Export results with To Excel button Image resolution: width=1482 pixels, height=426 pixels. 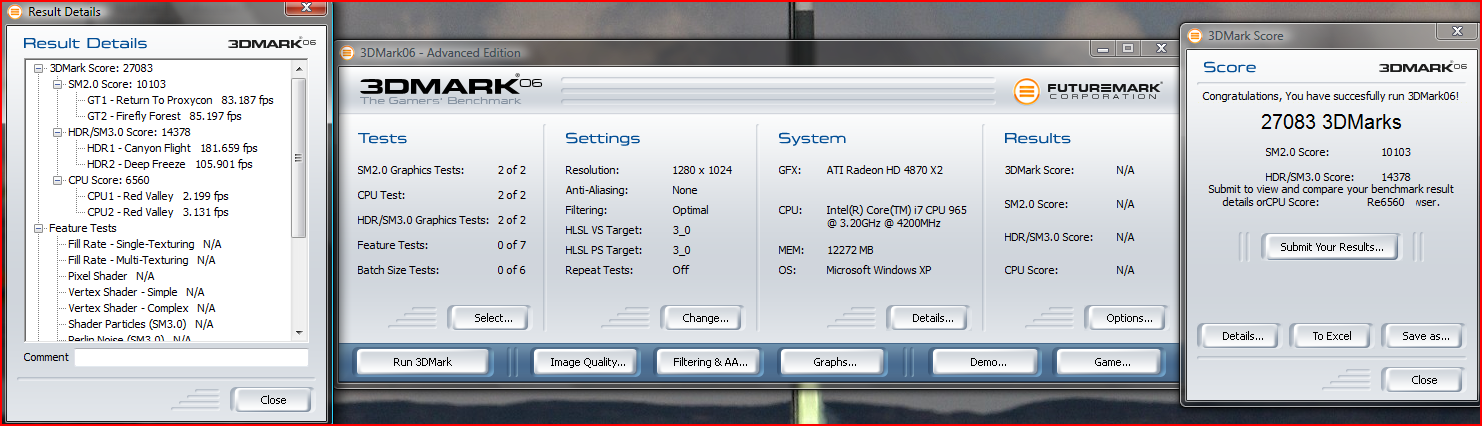coord(1330,336)
